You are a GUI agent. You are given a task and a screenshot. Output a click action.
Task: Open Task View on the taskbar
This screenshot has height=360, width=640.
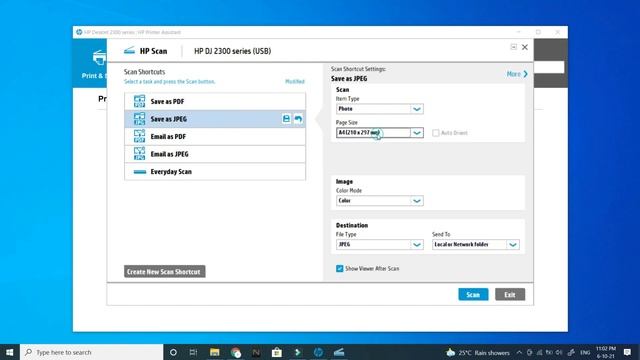click(x=193, y=352)
